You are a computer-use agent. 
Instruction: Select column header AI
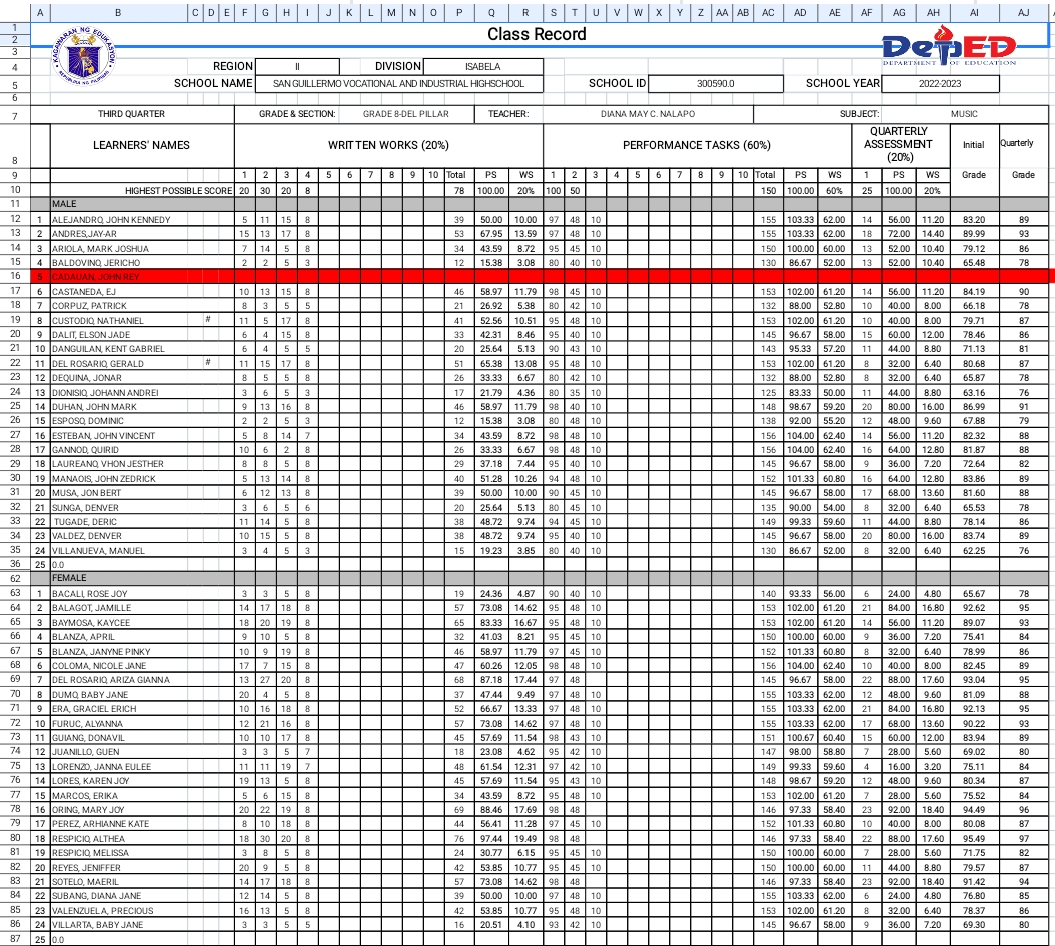tap(974, 12)
